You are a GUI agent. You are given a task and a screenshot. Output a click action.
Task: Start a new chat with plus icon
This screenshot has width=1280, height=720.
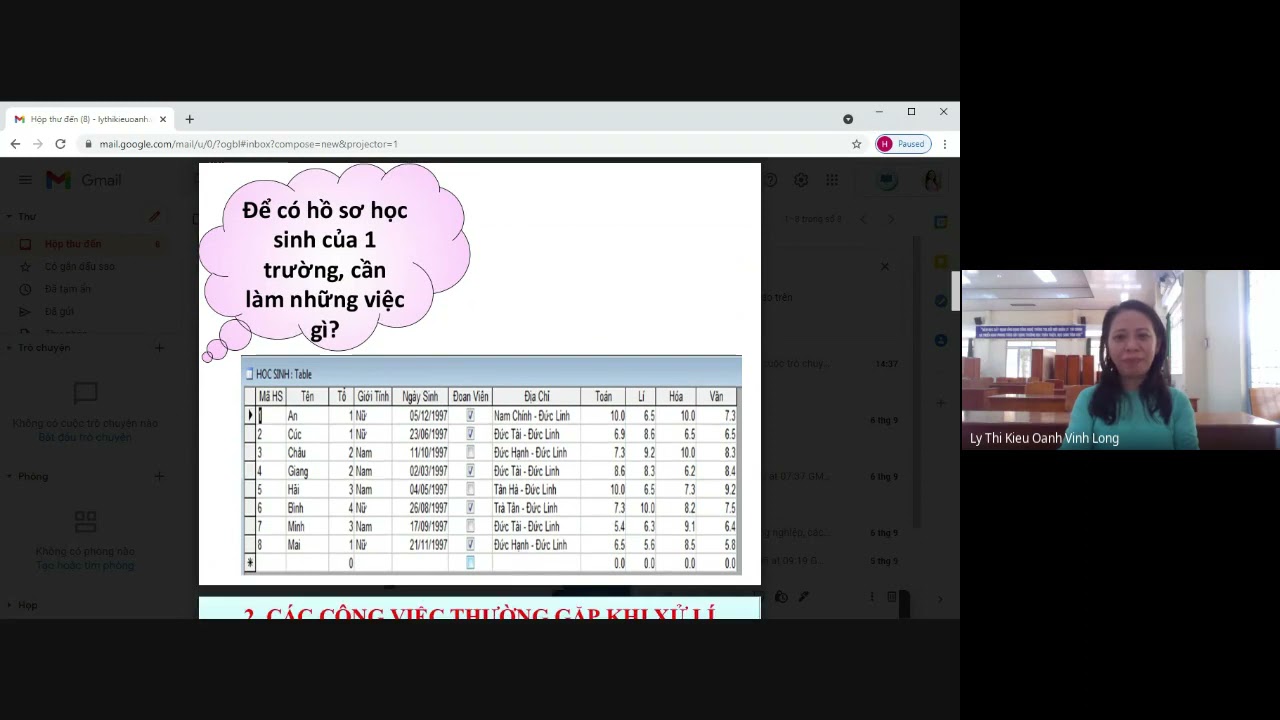coord(159,348)
